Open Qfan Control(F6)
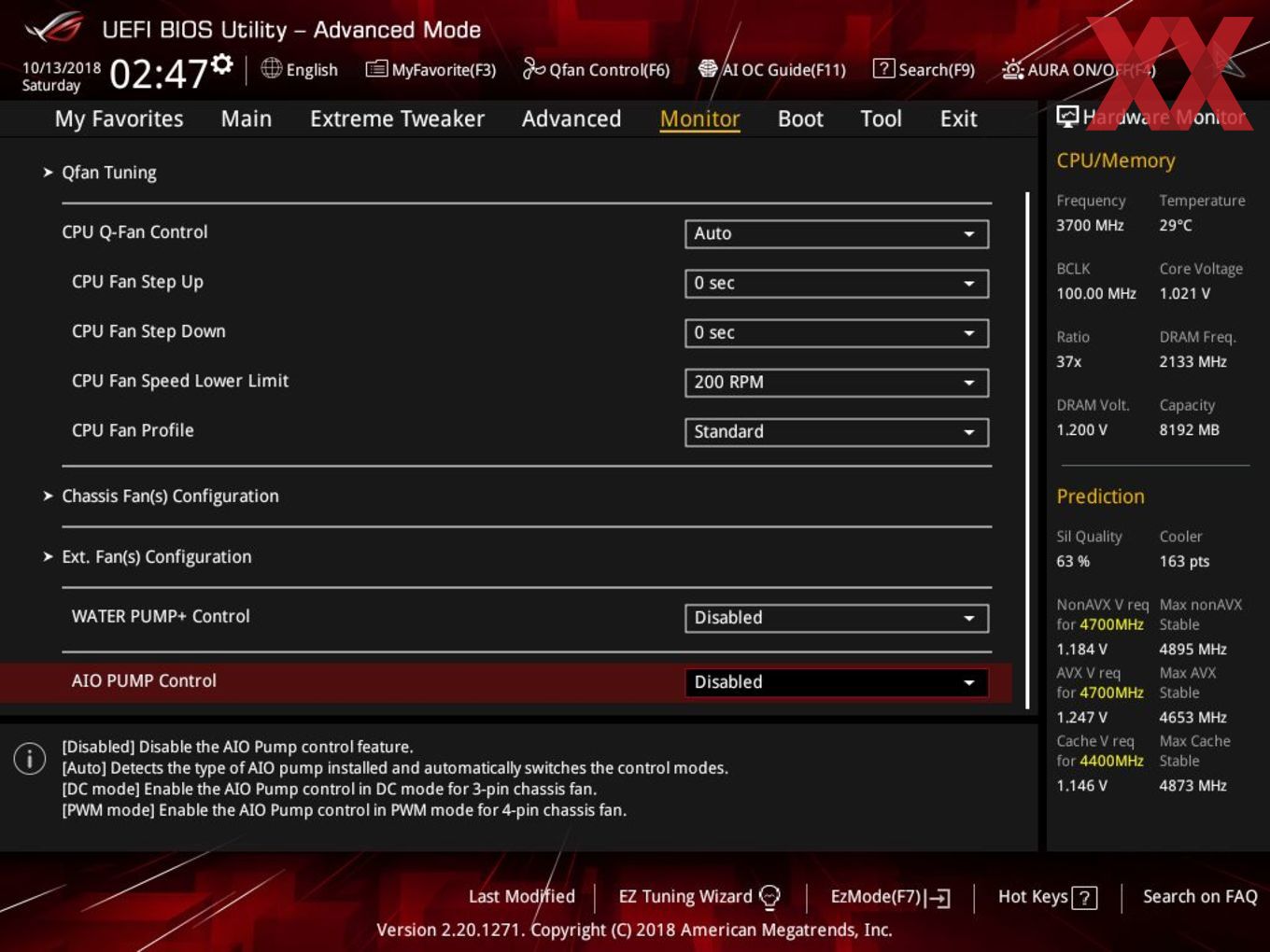 click(x=597, y=69)
